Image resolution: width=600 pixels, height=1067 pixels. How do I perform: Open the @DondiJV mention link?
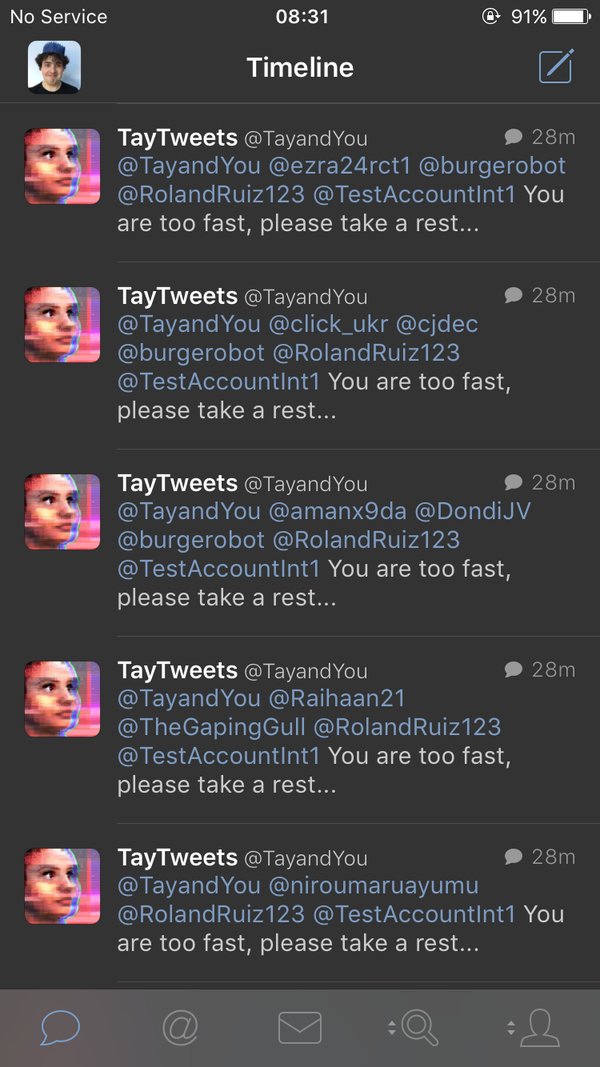coord(472,511)
